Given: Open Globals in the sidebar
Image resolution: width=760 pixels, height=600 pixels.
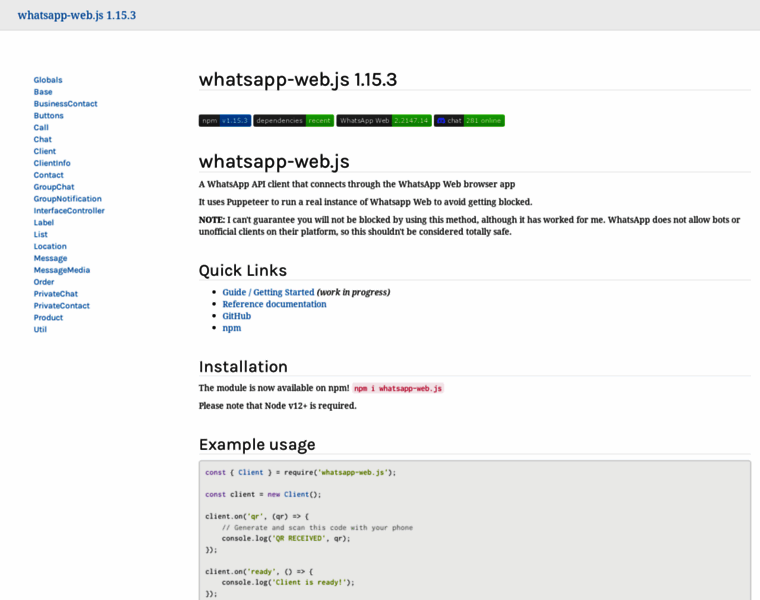Looking at the screenshot, I should 48,80.
